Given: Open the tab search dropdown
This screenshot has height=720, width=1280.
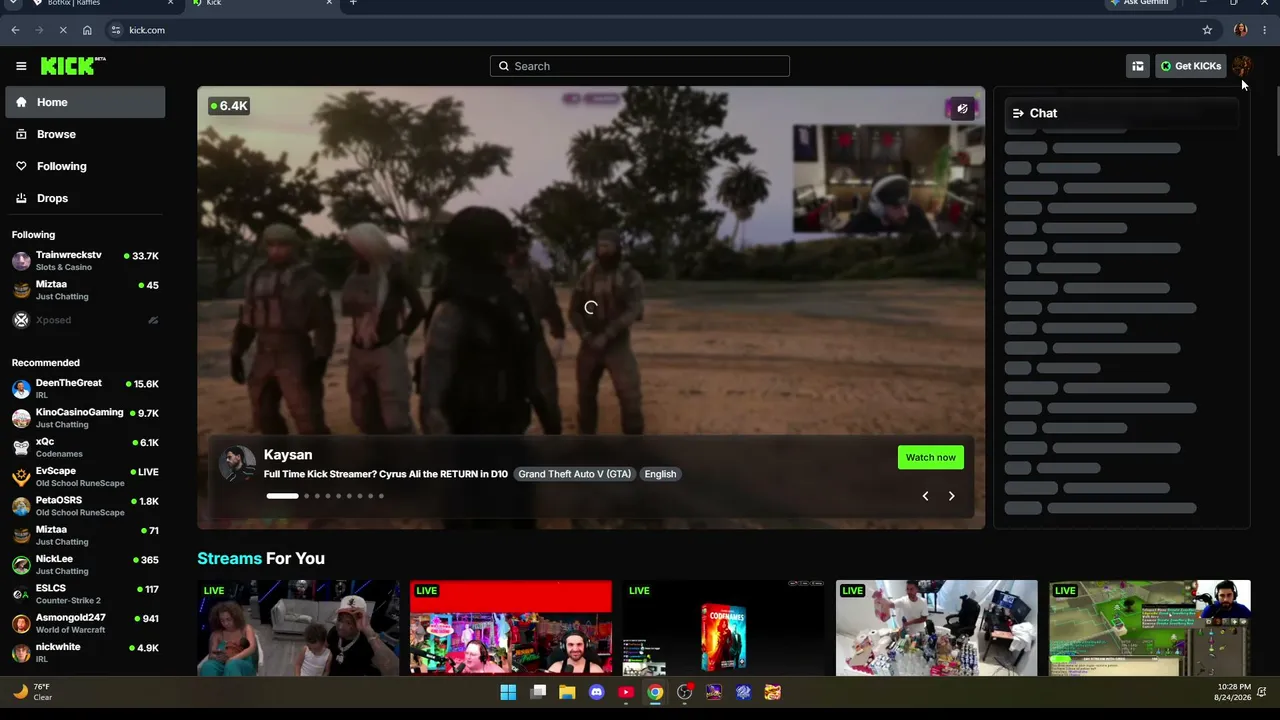Looking at the screenshot, I should coord(12,4).
